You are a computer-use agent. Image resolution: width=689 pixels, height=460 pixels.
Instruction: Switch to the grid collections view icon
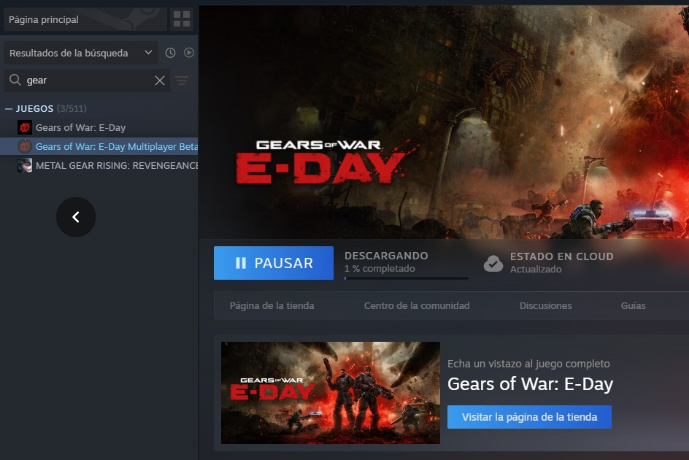(x=182, y=19)
